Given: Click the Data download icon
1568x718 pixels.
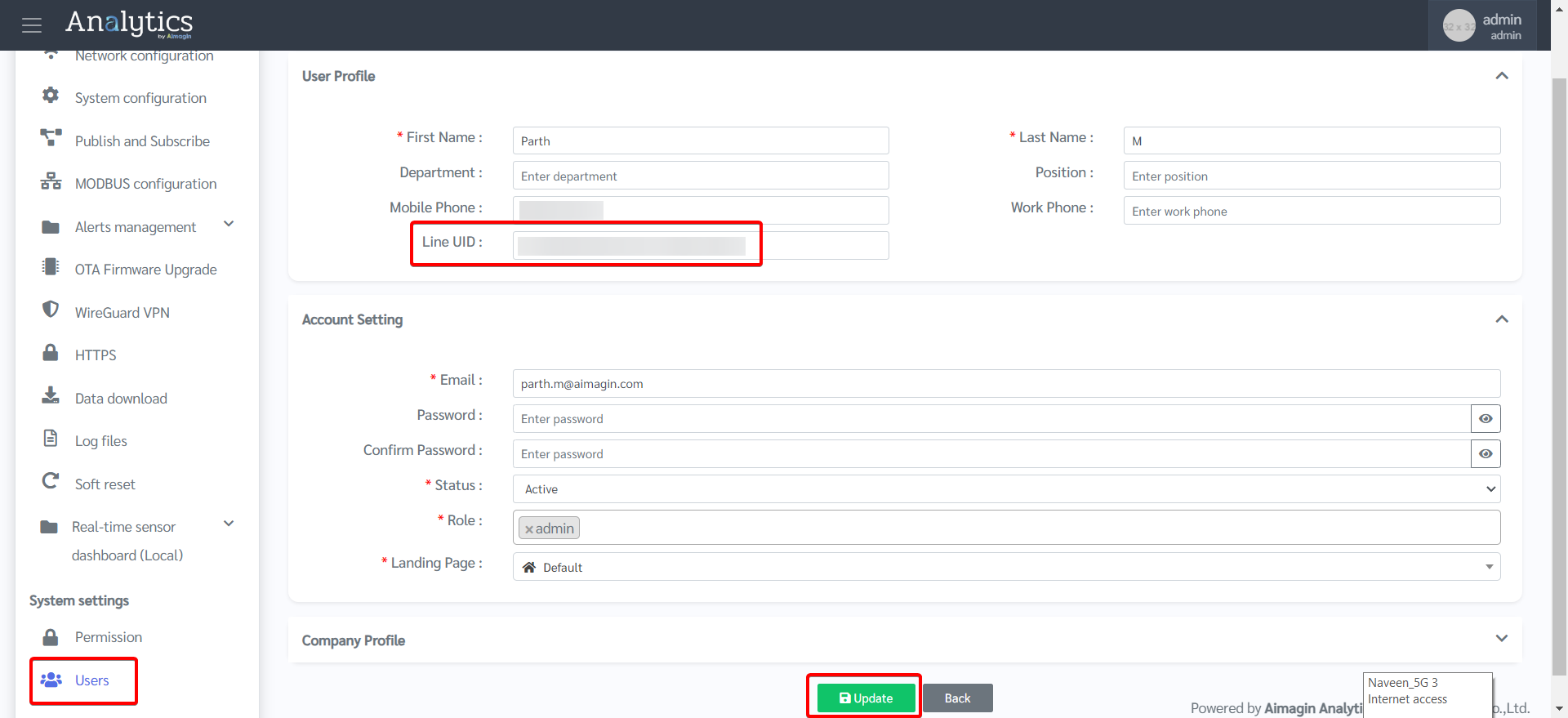Looking at the screenshot, I should (x=51, y=395).
